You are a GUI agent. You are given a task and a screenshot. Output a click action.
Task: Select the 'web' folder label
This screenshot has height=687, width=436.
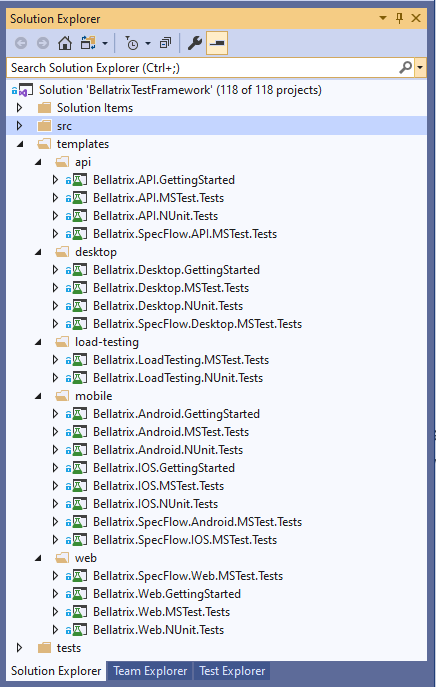(85, 558)
